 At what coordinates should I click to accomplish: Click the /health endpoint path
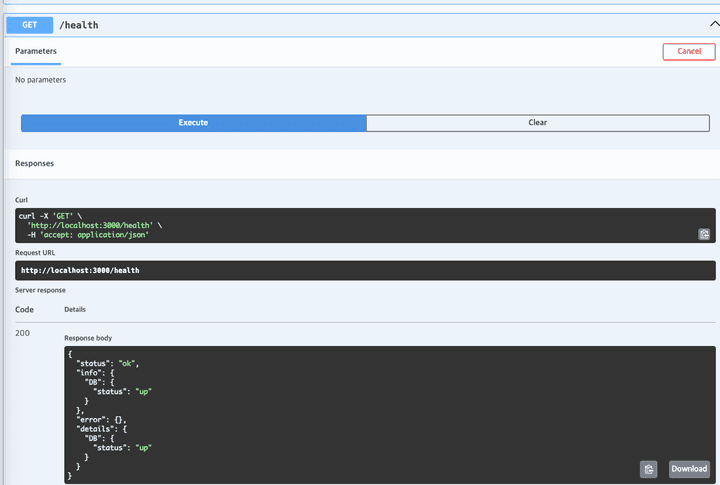coord(79,24)
